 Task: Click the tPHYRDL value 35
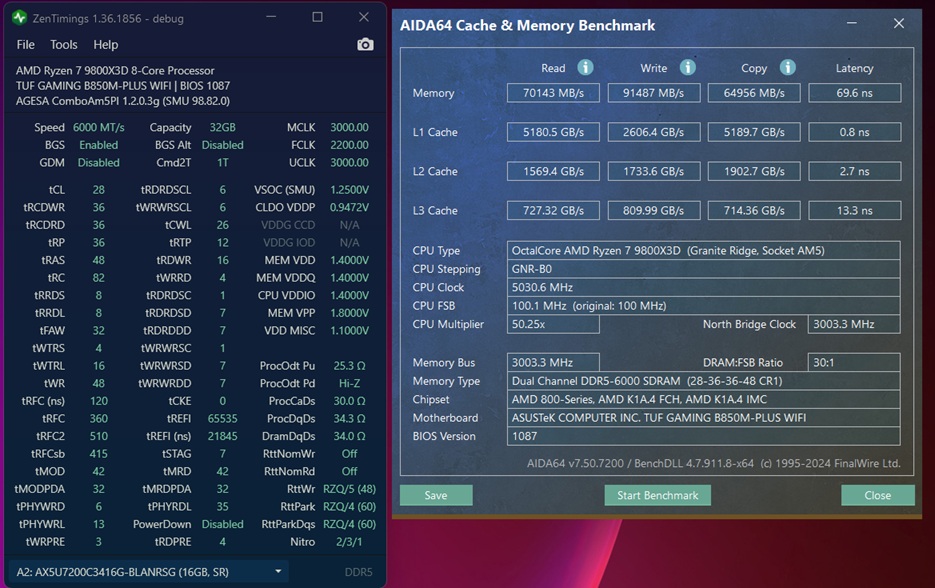click(222, 507)
